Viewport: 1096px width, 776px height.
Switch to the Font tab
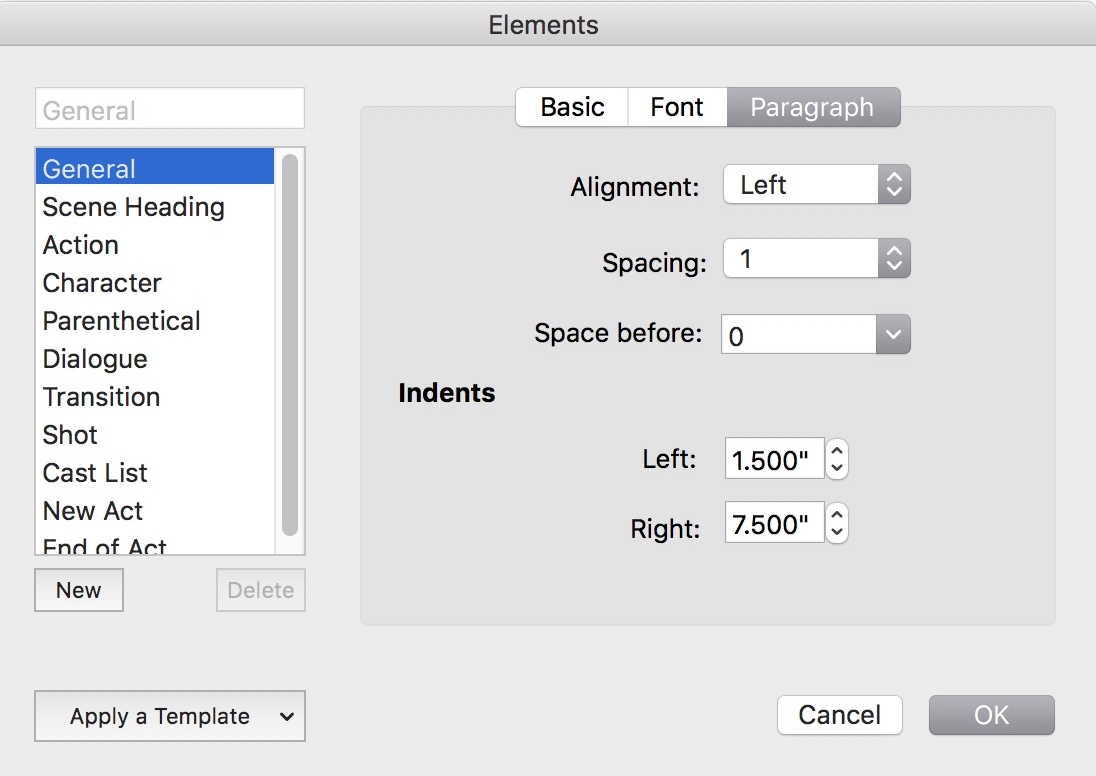(677, 107)
